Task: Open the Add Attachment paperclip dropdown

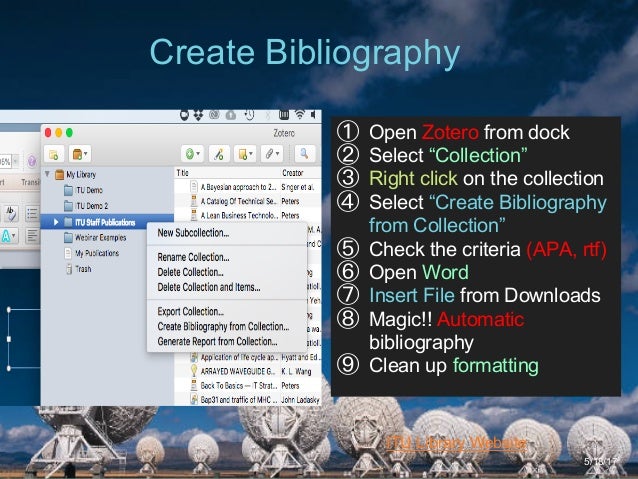Action: (x=271, y=154)
